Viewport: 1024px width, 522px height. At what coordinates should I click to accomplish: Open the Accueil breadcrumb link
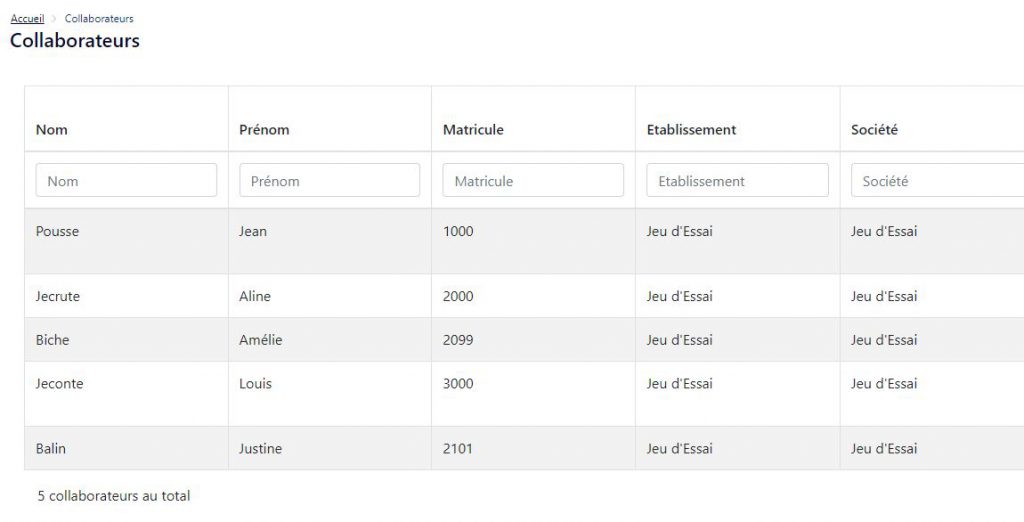point(27,18)
